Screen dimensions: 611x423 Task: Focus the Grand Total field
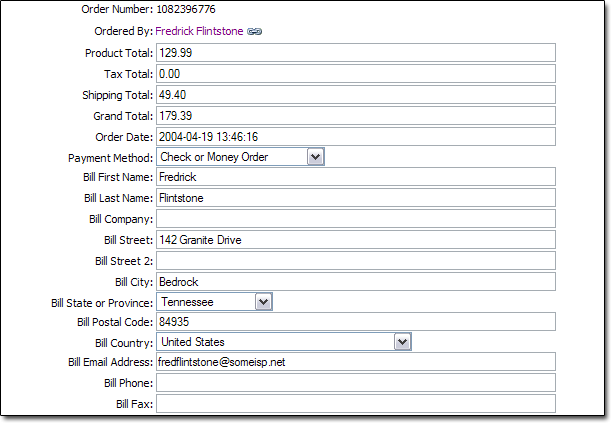(355, 116)
